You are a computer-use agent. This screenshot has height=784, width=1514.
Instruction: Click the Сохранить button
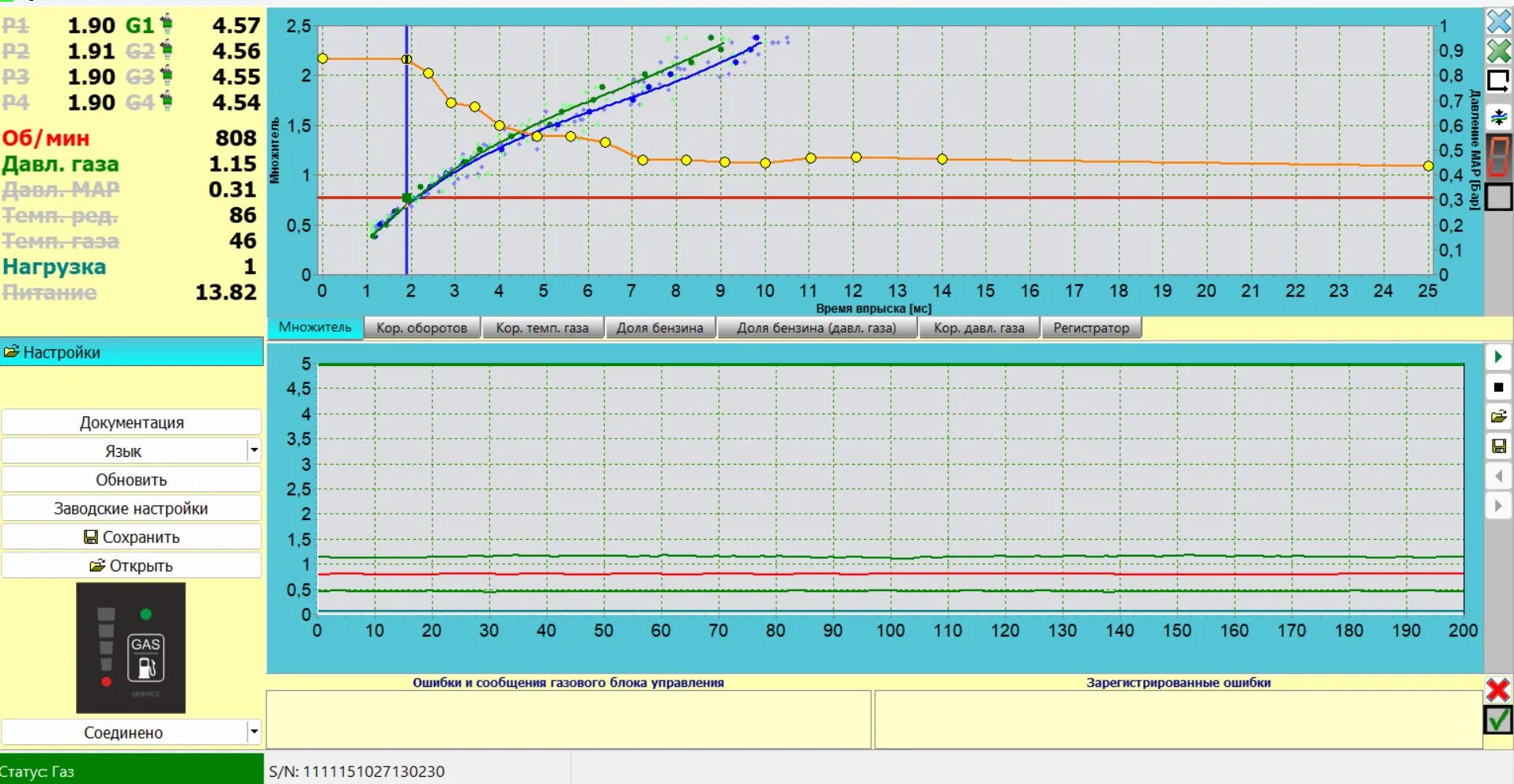click(131, 537)
